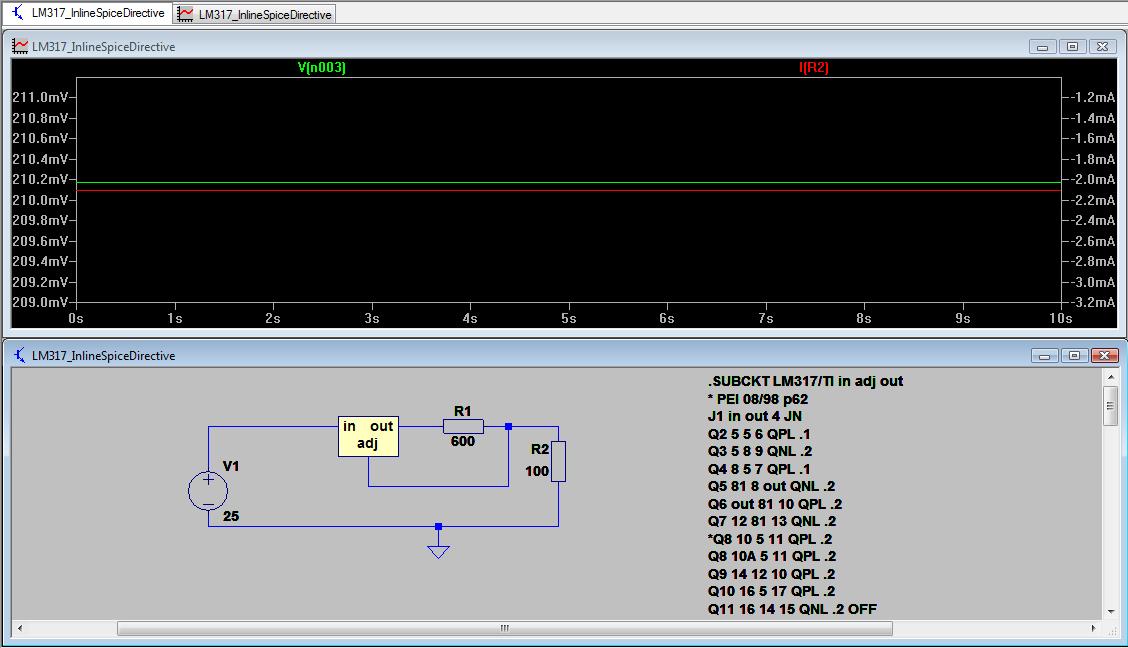Select the LM317 regulator block

(x=368, y=436)
